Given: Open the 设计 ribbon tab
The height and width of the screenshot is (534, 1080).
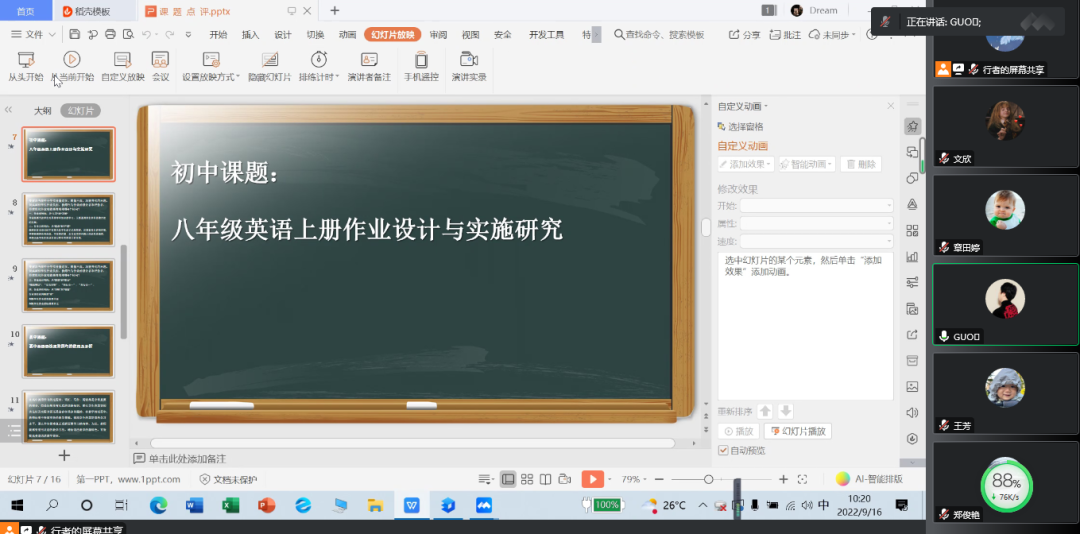Looking at the screenshot, I should 283,34.
